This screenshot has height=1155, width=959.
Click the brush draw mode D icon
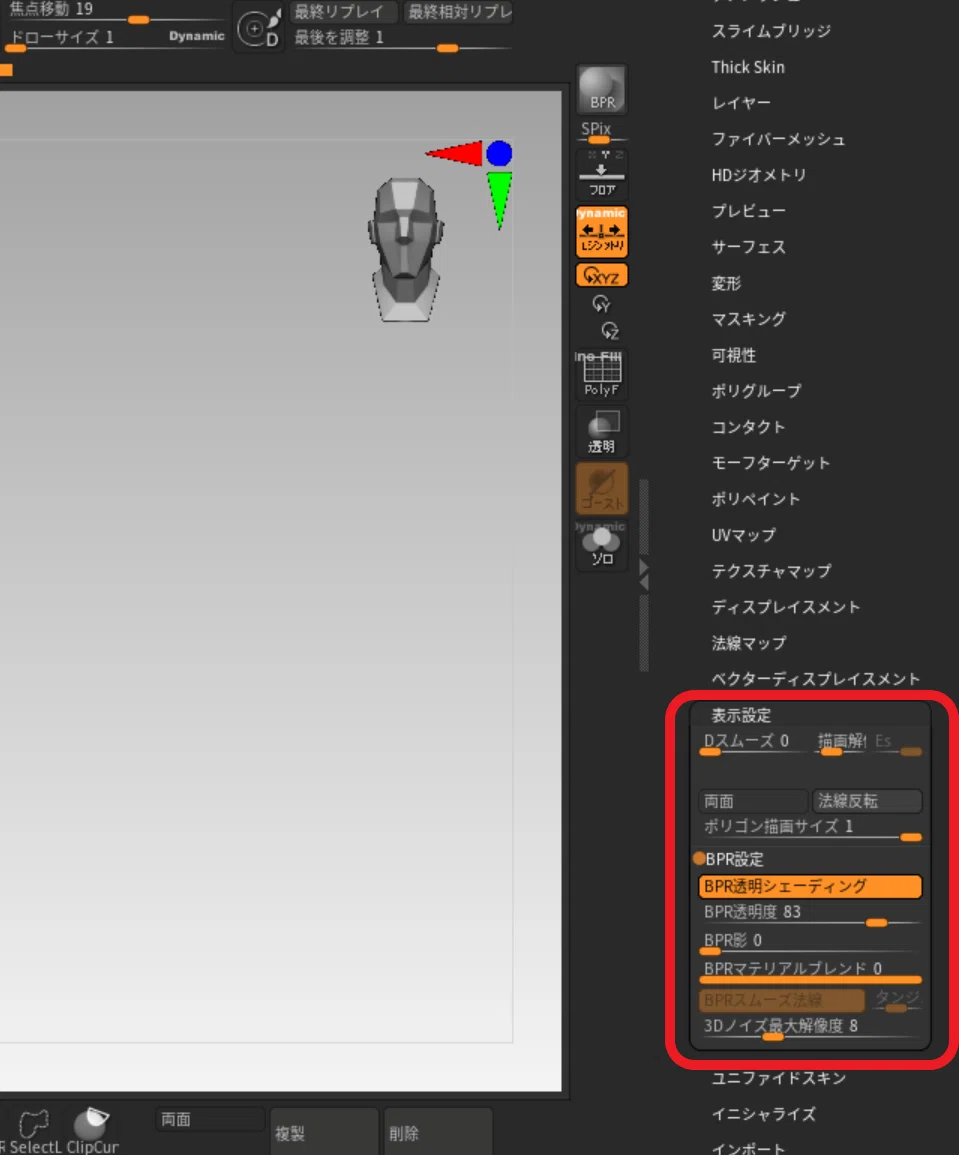tap(259, 29)
